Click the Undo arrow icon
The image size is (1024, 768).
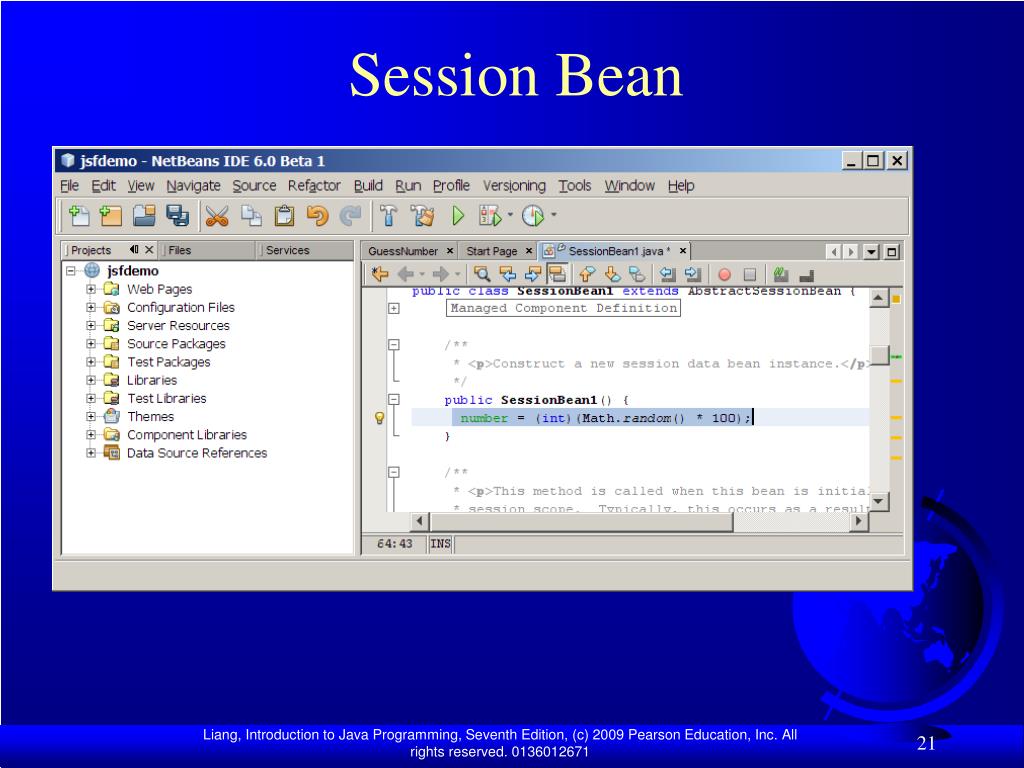coord(317,216)
